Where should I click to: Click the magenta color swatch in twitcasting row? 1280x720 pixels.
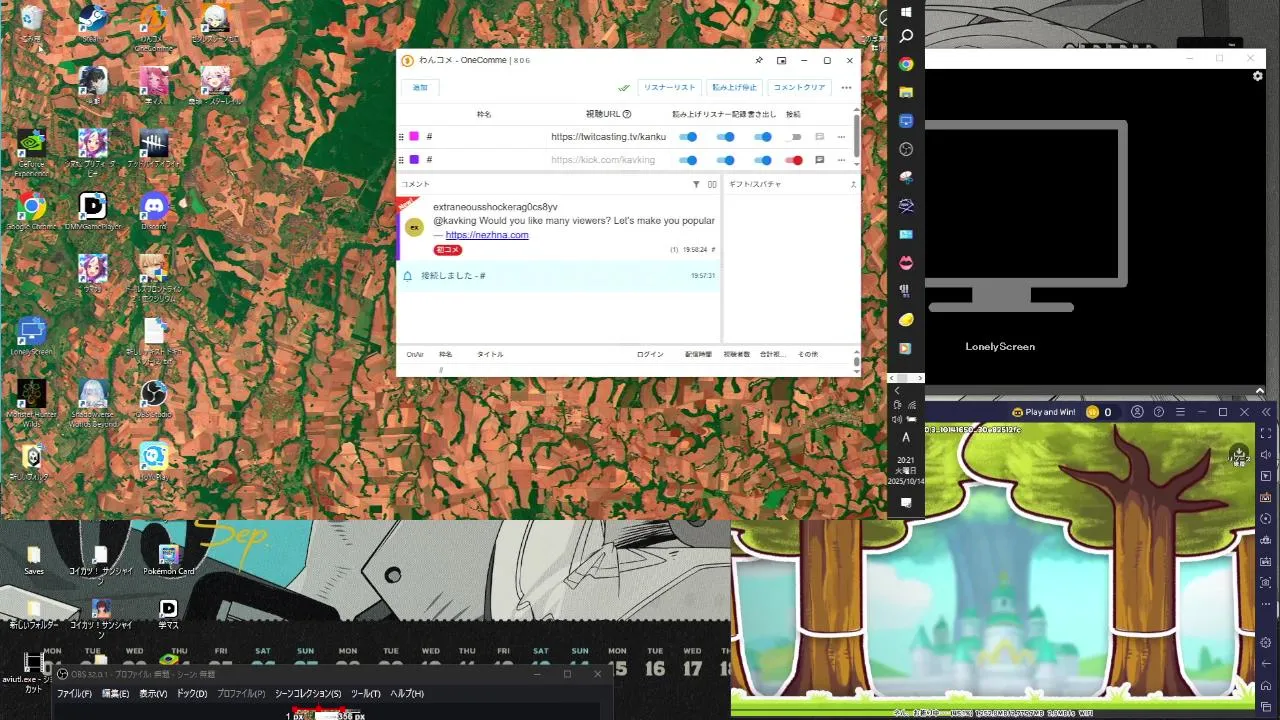click(x=414, y=137)
